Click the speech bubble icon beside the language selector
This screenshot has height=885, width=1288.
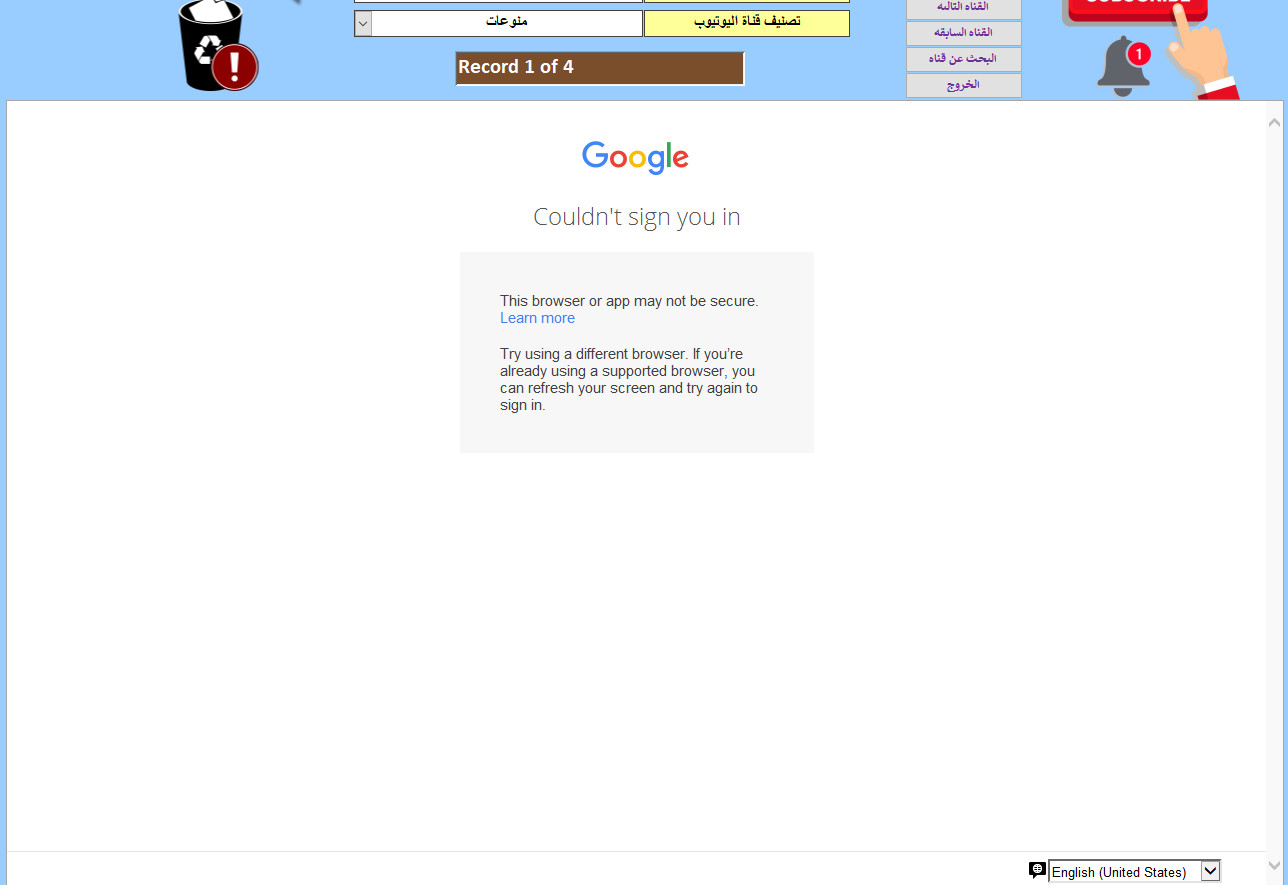(x=1037, y=871)
